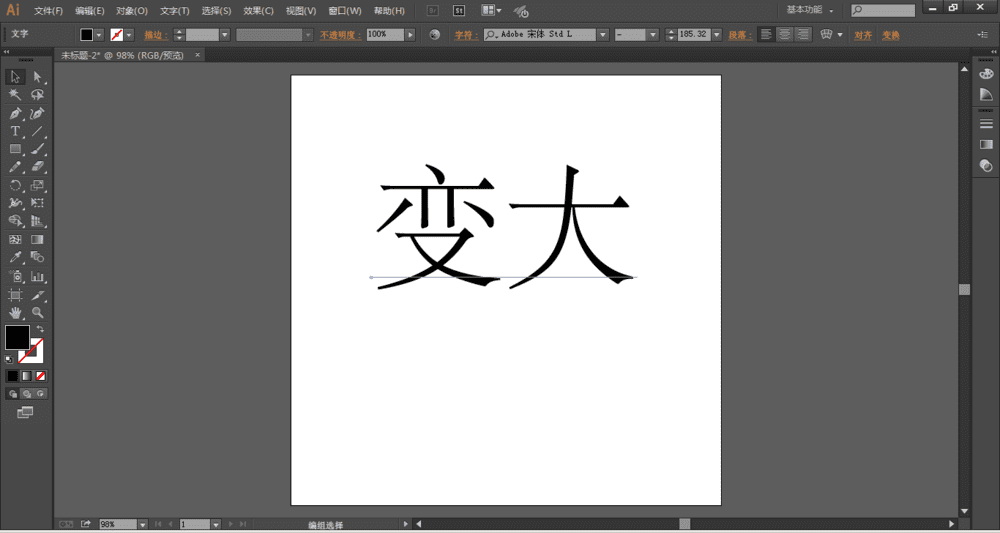Select the Blend tool

point(38,258)
